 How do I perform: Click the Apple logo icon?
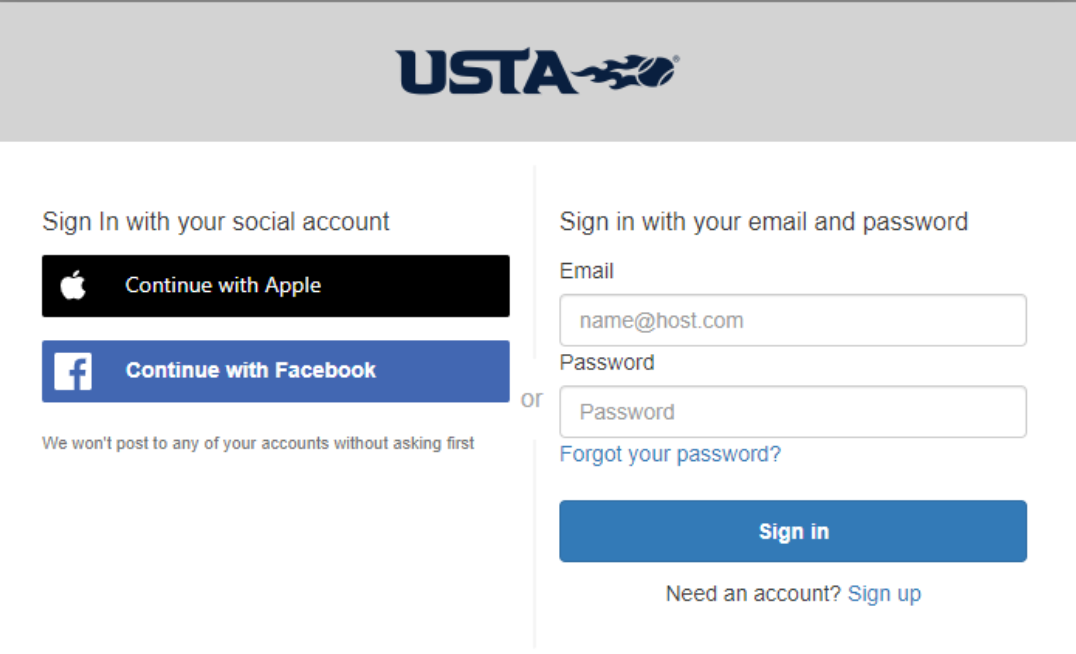(x=73, y=285)
